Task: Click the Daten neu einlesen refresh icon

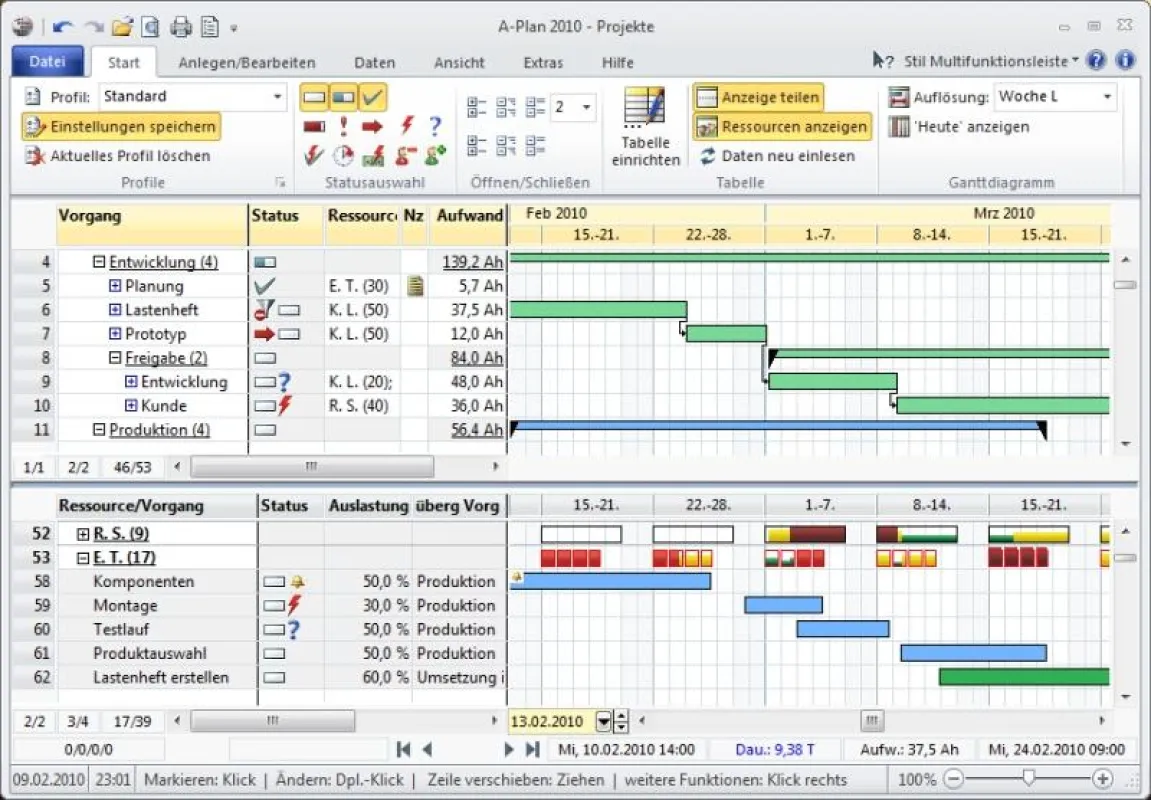Action: tap(707, 156)
